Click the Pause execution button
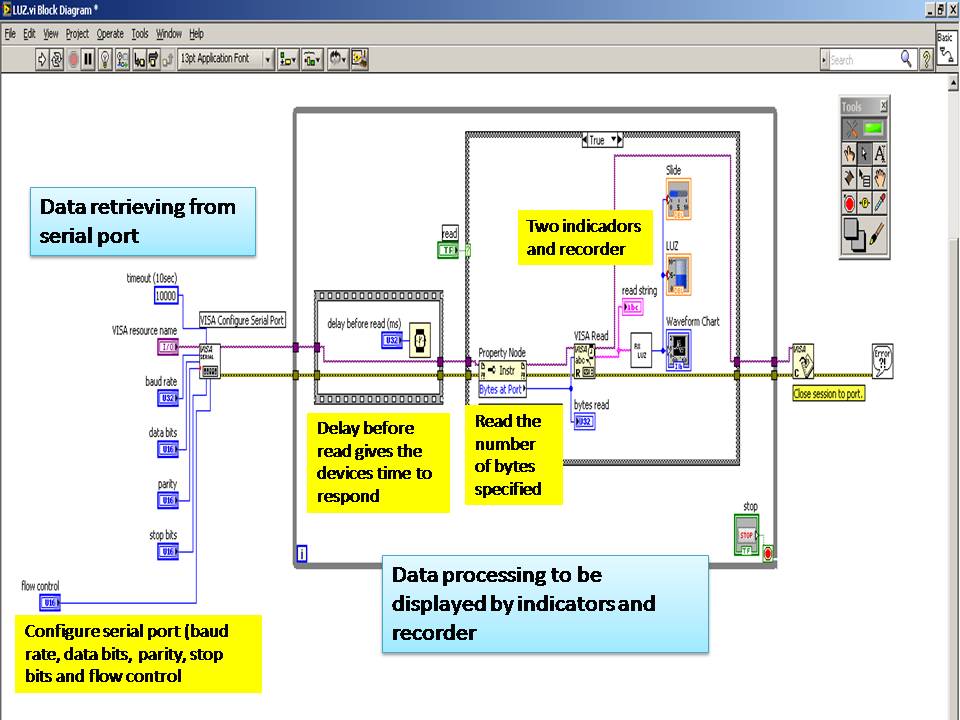The height and width of the screenshot is (720, 960). (88, 59)
